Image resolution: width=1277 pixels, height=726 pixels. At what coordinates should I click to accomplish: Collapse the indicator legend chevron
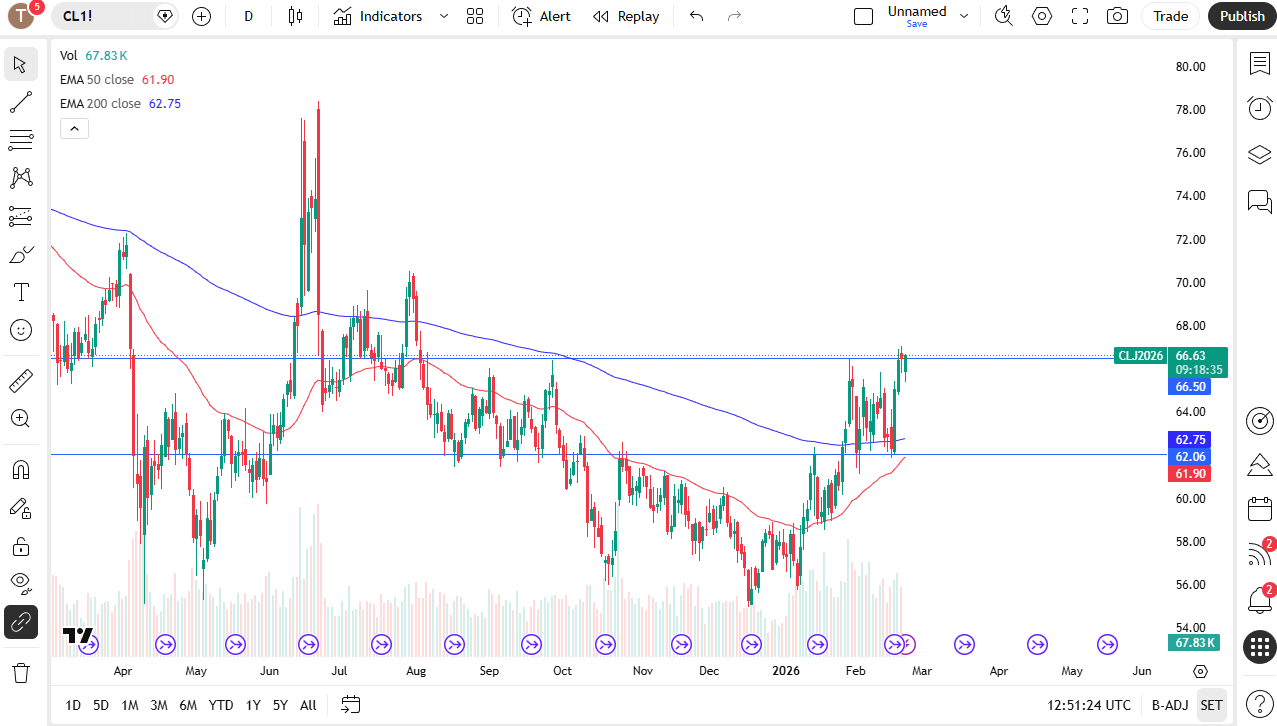point(74,128)
